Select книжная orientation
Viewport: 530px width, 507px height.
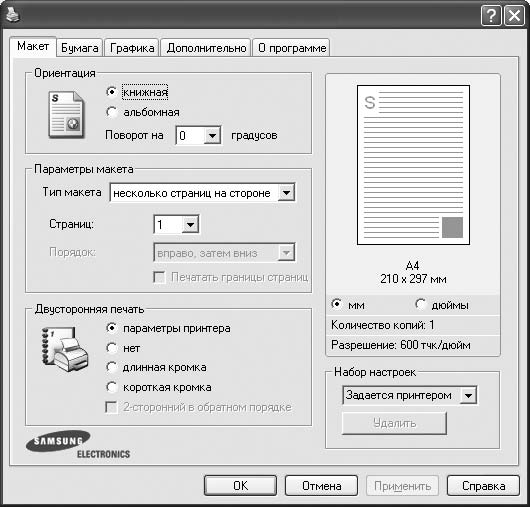(137, 92)
